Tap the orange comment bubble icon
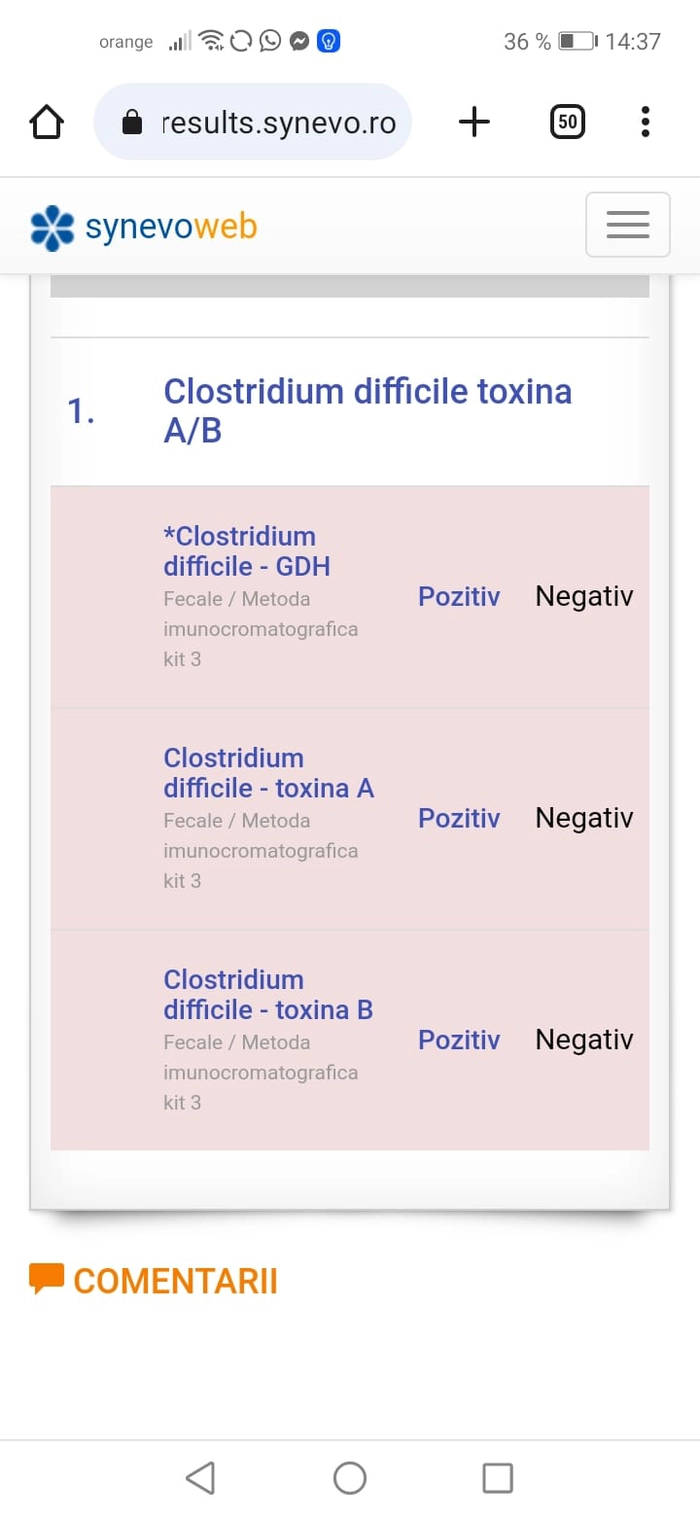Screen dimensions: 700x1517 coord(46,1279)
